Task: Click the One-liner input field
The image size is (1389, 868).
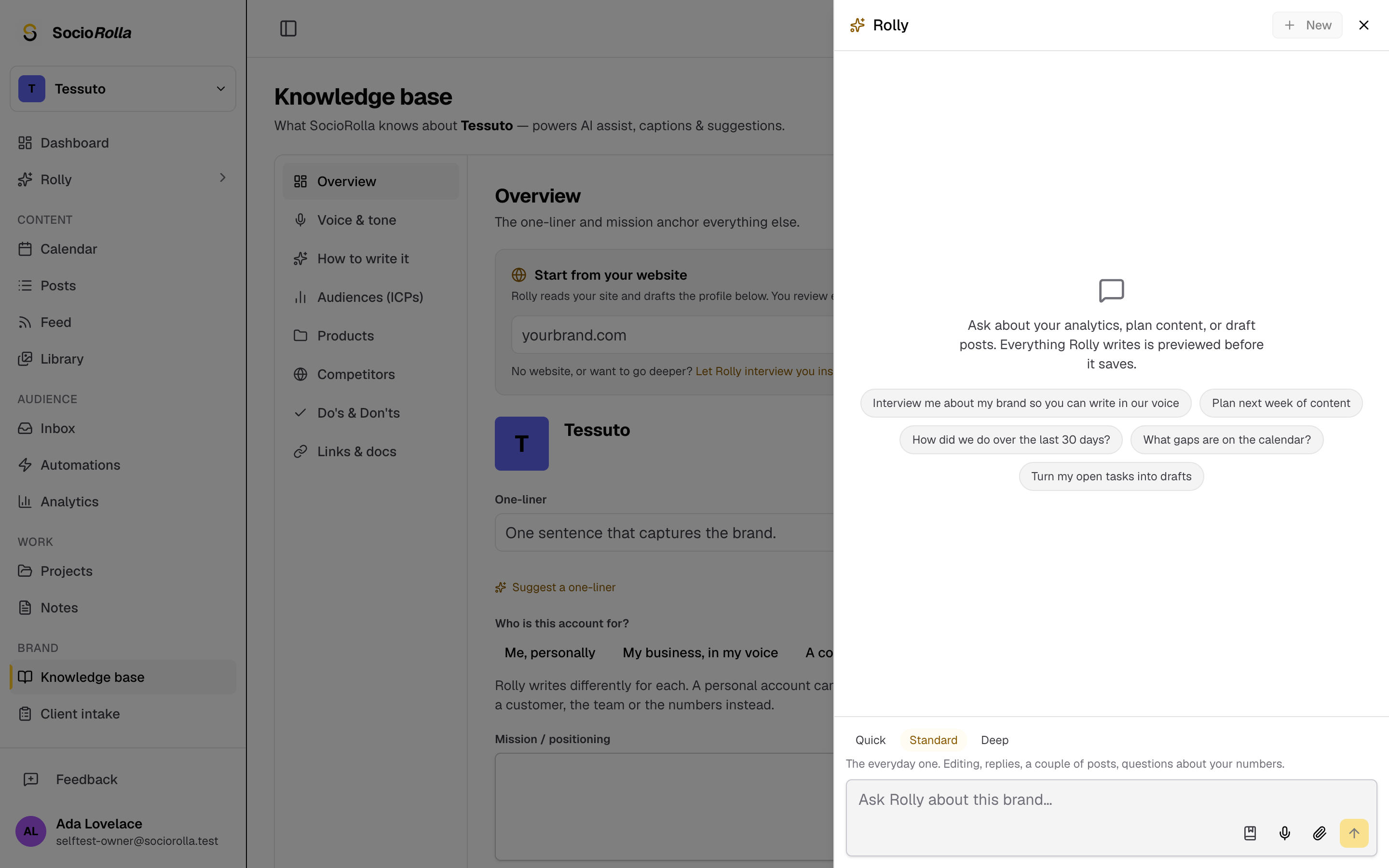Action: [x=664, y=533]
